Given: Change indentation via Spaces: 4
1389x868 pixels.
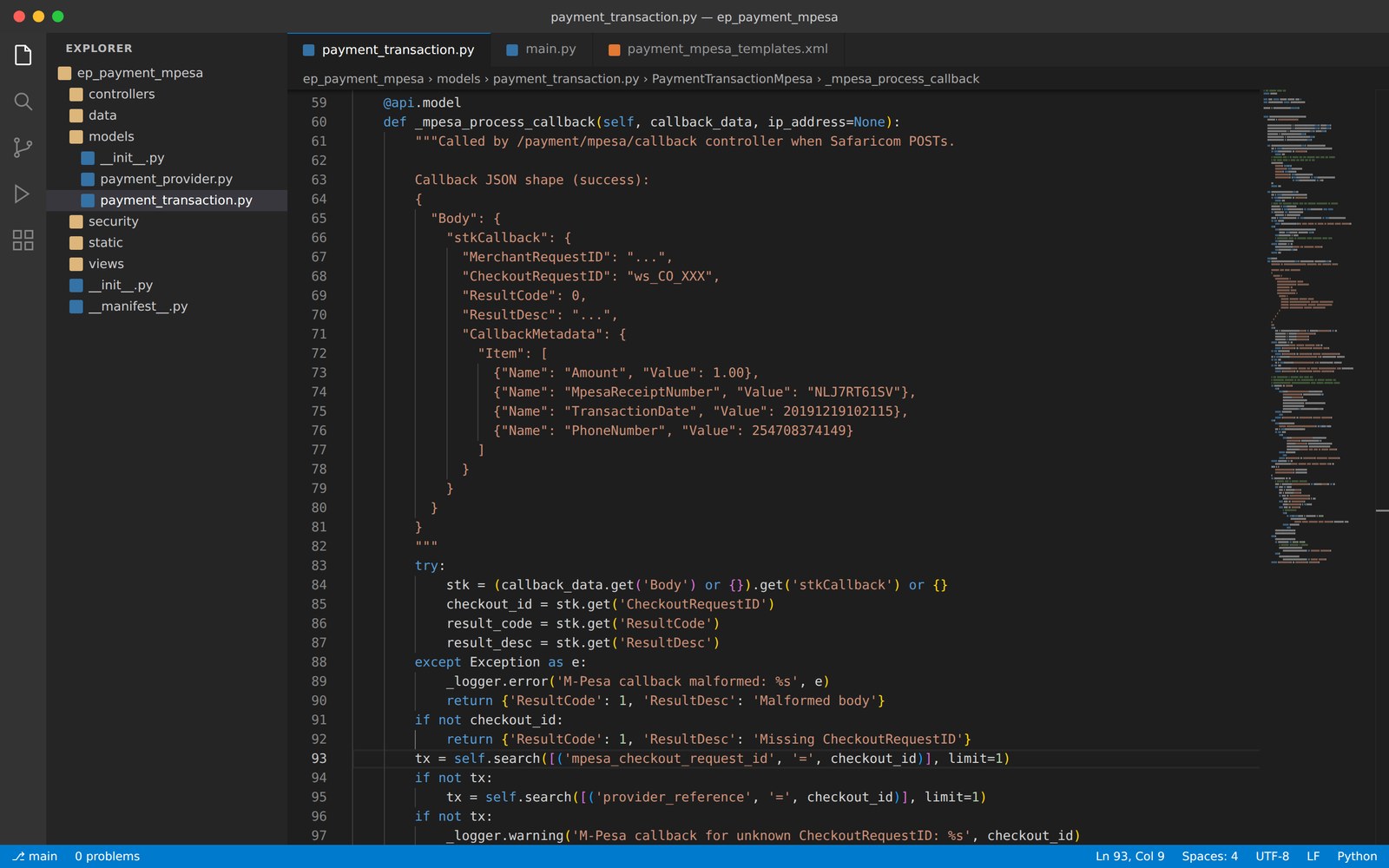Looking at the screenshot, I should click(x=1209, y=856).
